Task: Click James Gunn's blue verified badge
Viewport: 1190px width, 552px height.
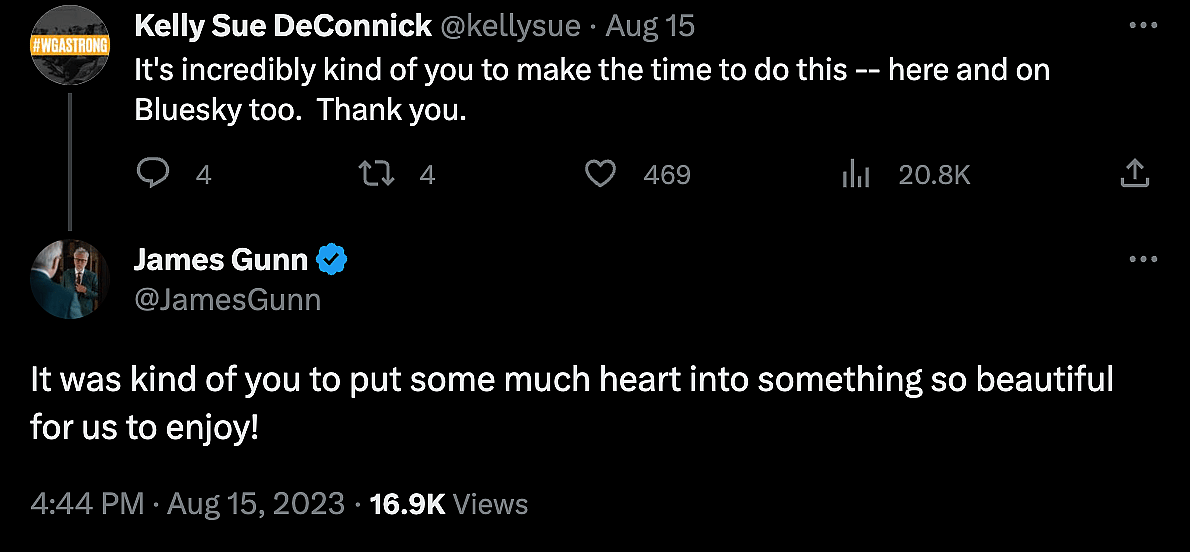Action: click(332, 261)
